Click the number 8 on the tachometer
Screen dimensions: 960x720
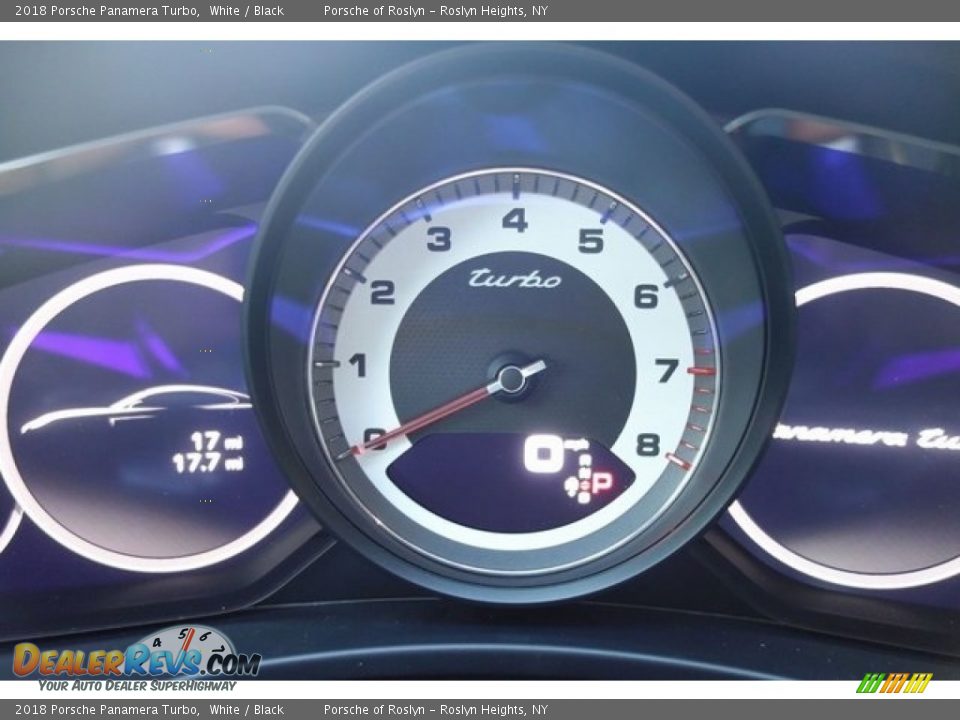pyautogui.click(x=648, y=445)
